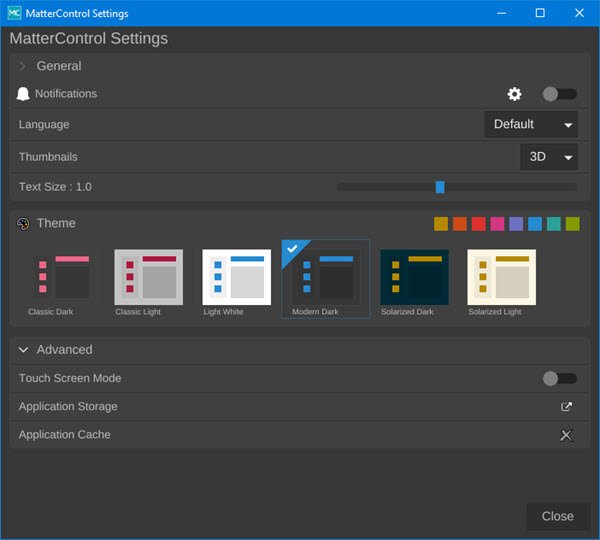Click the Close button
The width and height of the screenshot is (600, 540).
(x=558, y=516)
